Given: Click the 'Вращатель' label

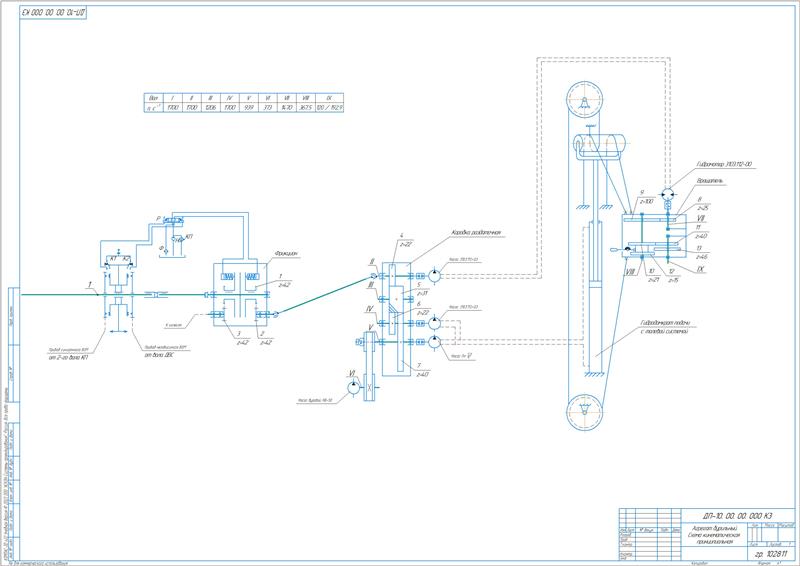Looking at the screenshot, I should pyautogui.click(x=709, y=181).
